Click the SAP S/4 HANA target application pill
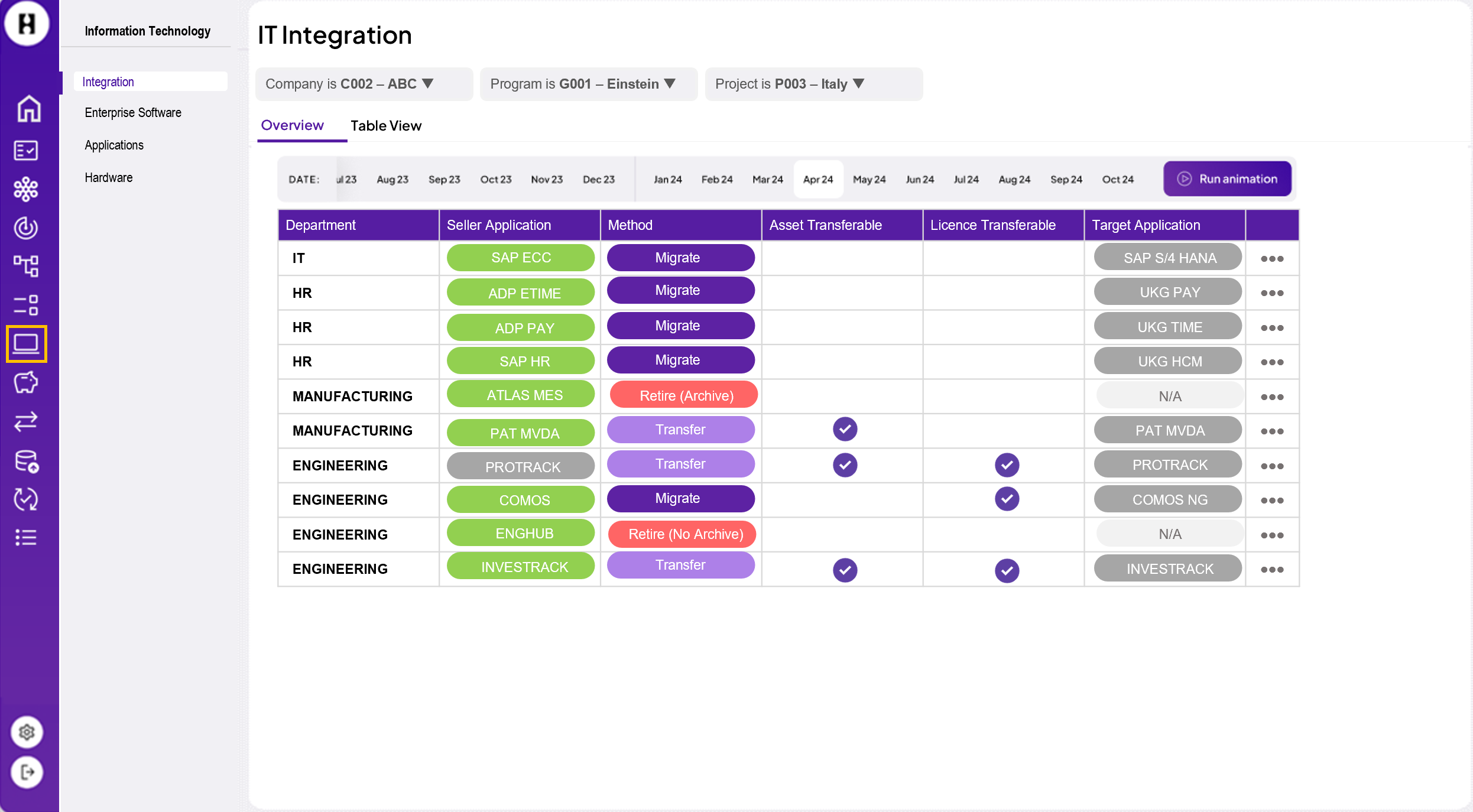The image size is (1473, 812). coord(1168,258)
